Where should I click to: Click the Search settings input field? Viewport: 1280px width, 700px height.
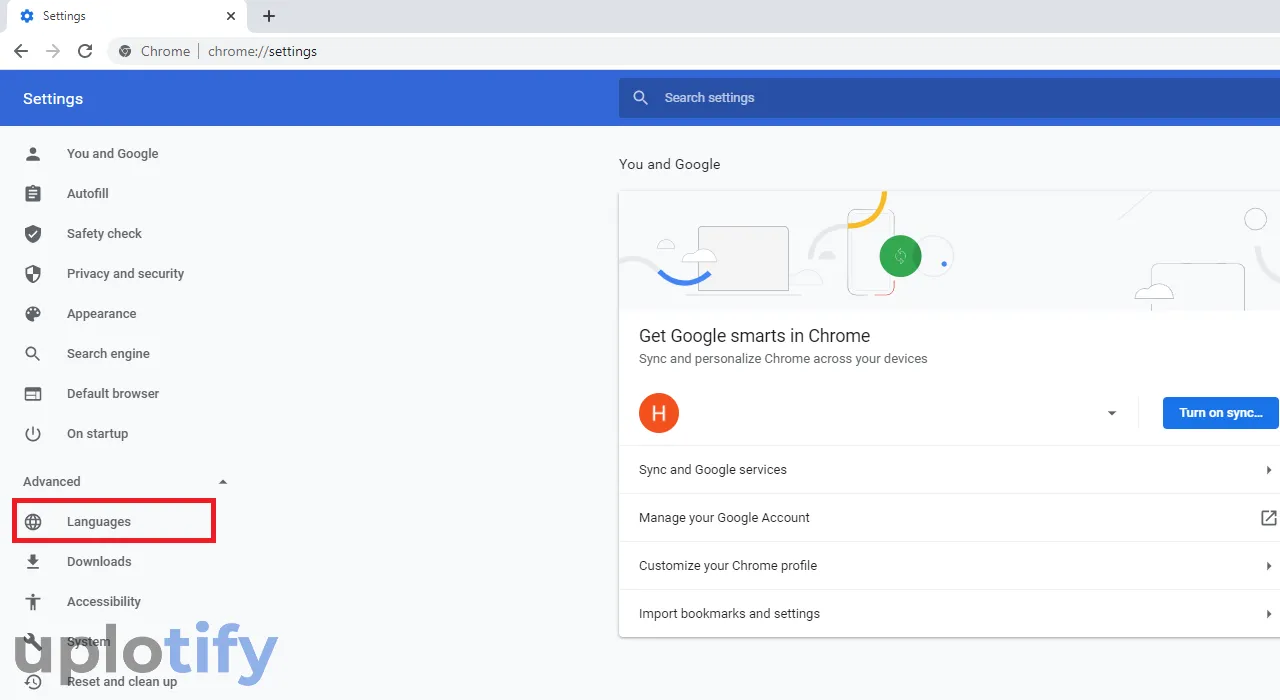click(949, 98)
